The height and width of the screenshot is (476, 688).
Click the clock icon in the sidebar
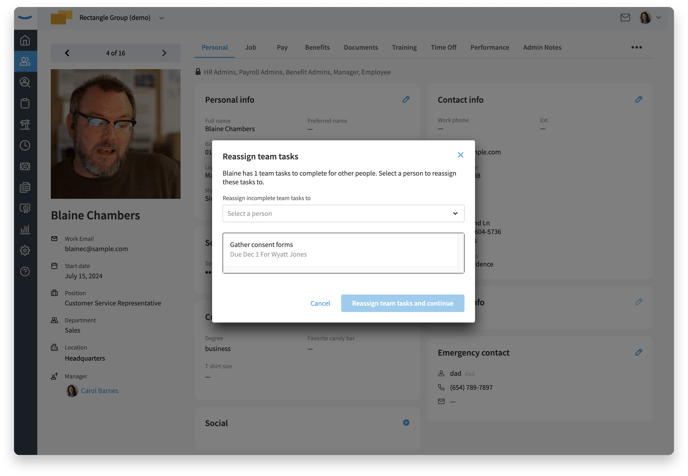click(x=25, y=146)
